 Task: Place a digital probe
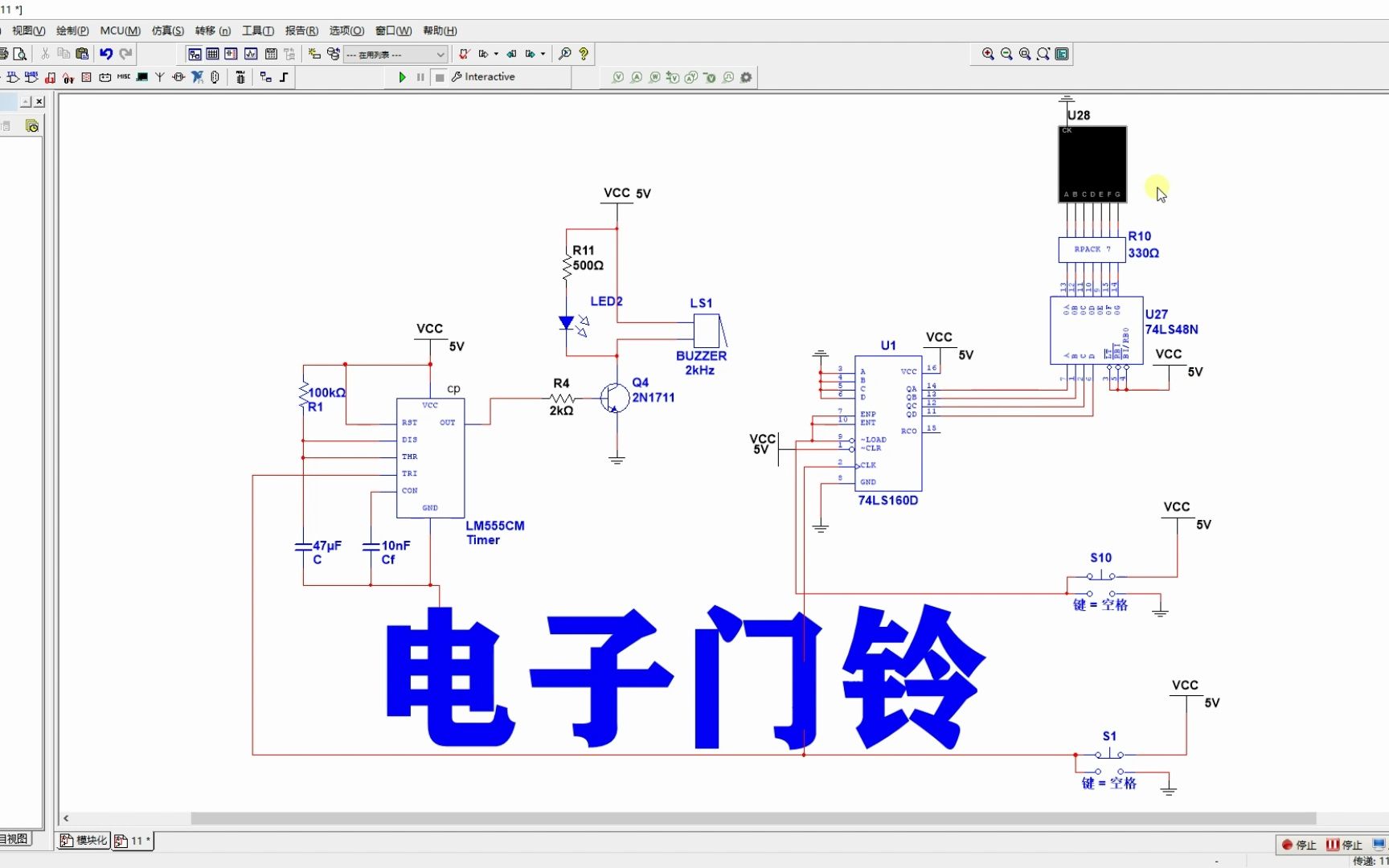(x=728, y=77)
